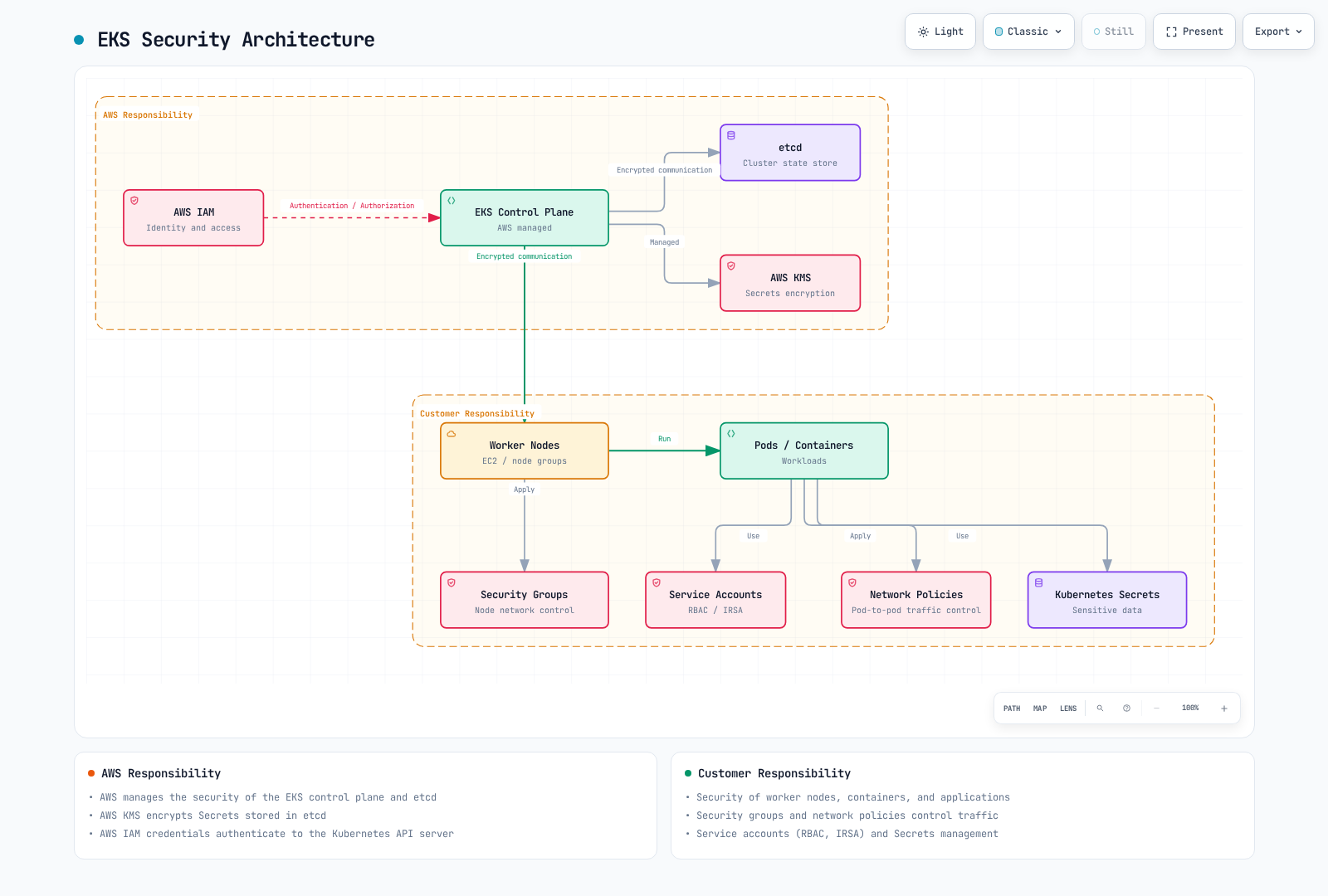Select the Service Accounts RBAC / IRSA node

pyautogui.click(x=715, y=600)
